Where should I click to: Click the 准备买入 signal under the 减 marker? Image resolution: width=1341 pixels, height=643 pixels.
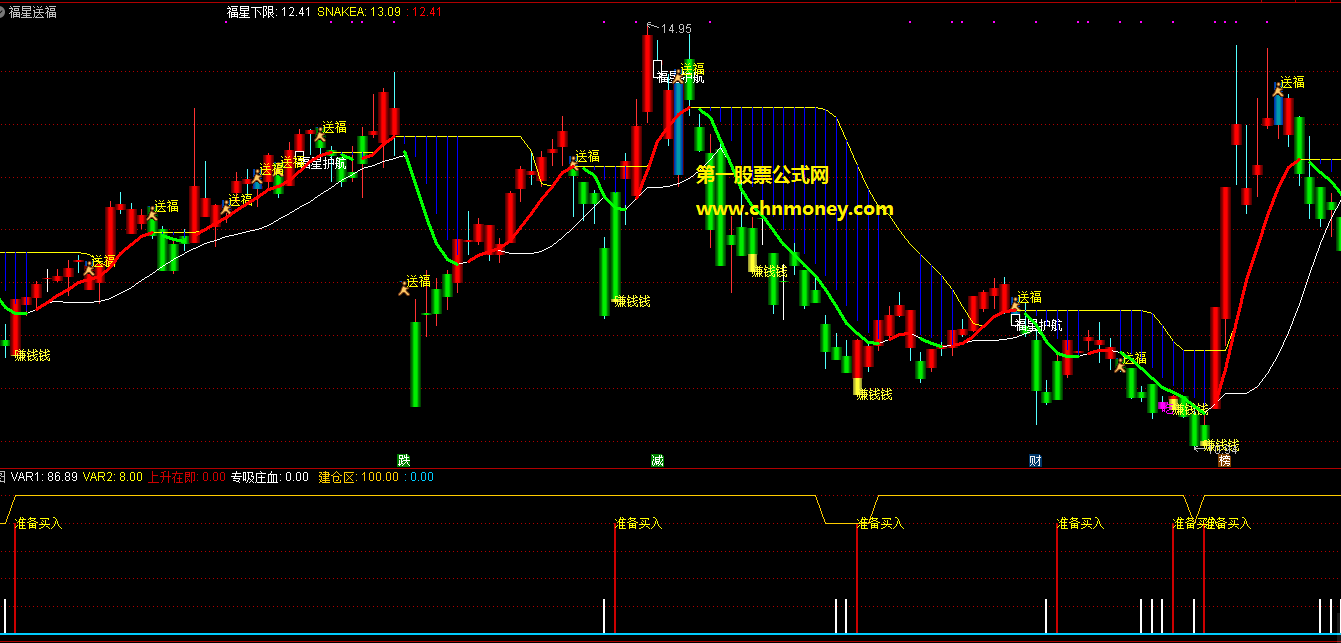click(638, 523)
